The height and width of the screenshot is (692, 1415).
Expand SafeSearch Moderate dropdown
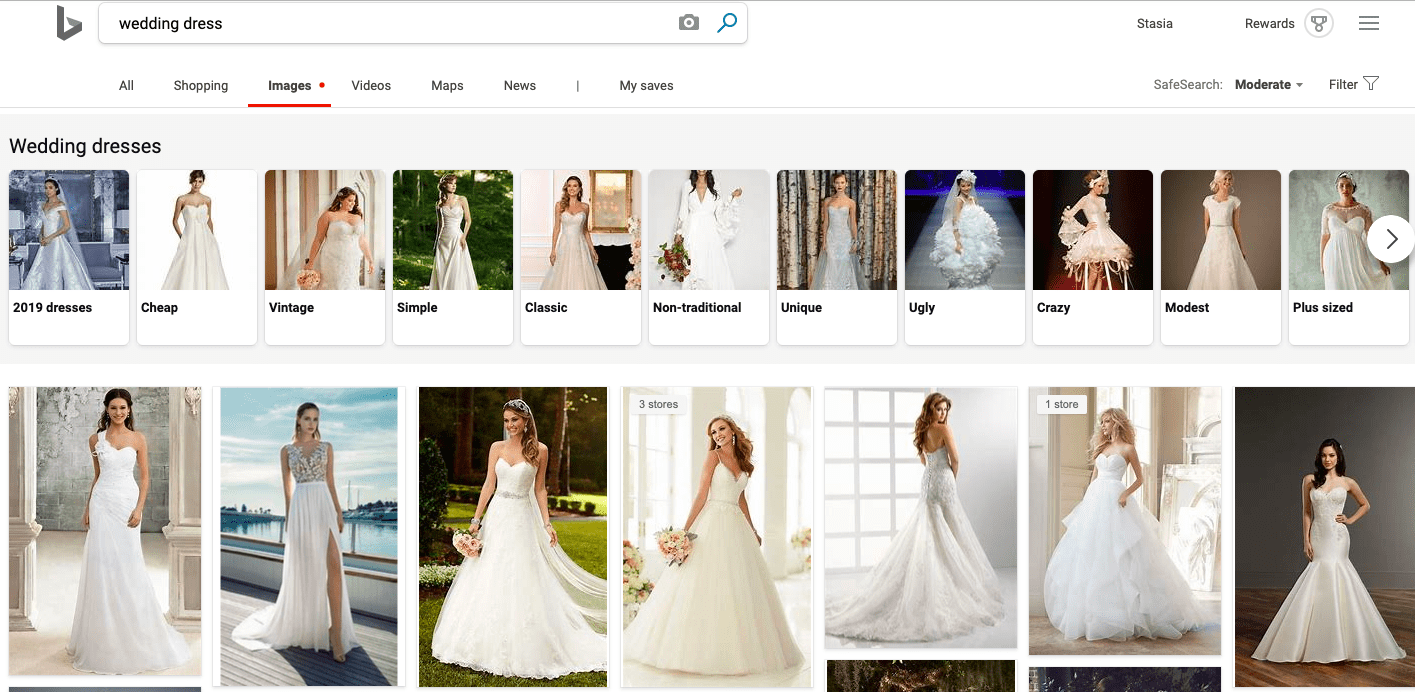coord(1269,85)
